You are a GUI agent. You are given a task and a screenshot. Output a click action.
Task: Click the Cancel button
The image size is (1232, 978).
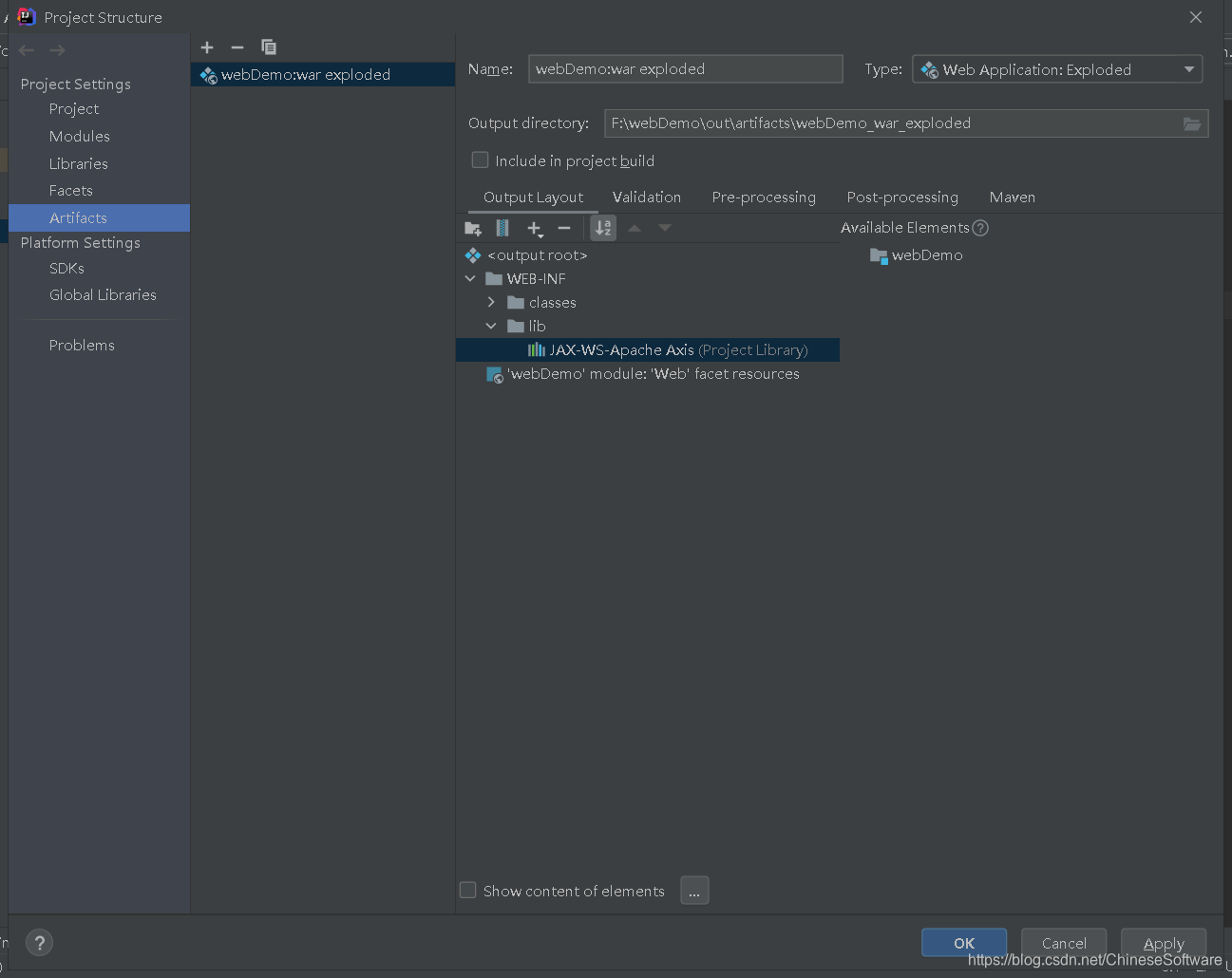[x=1064, y=943]
